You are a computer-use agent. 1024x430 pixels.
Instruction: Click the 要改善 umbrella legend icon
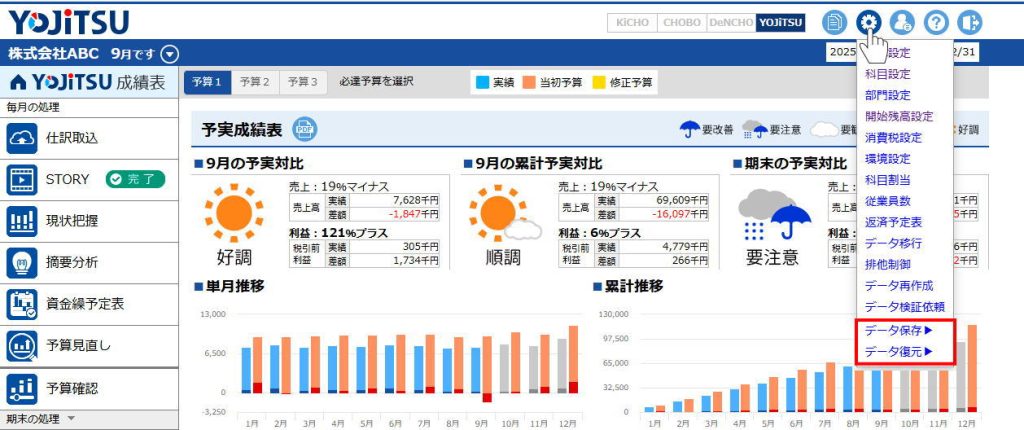pyautogui.click(x=690, y=129)
